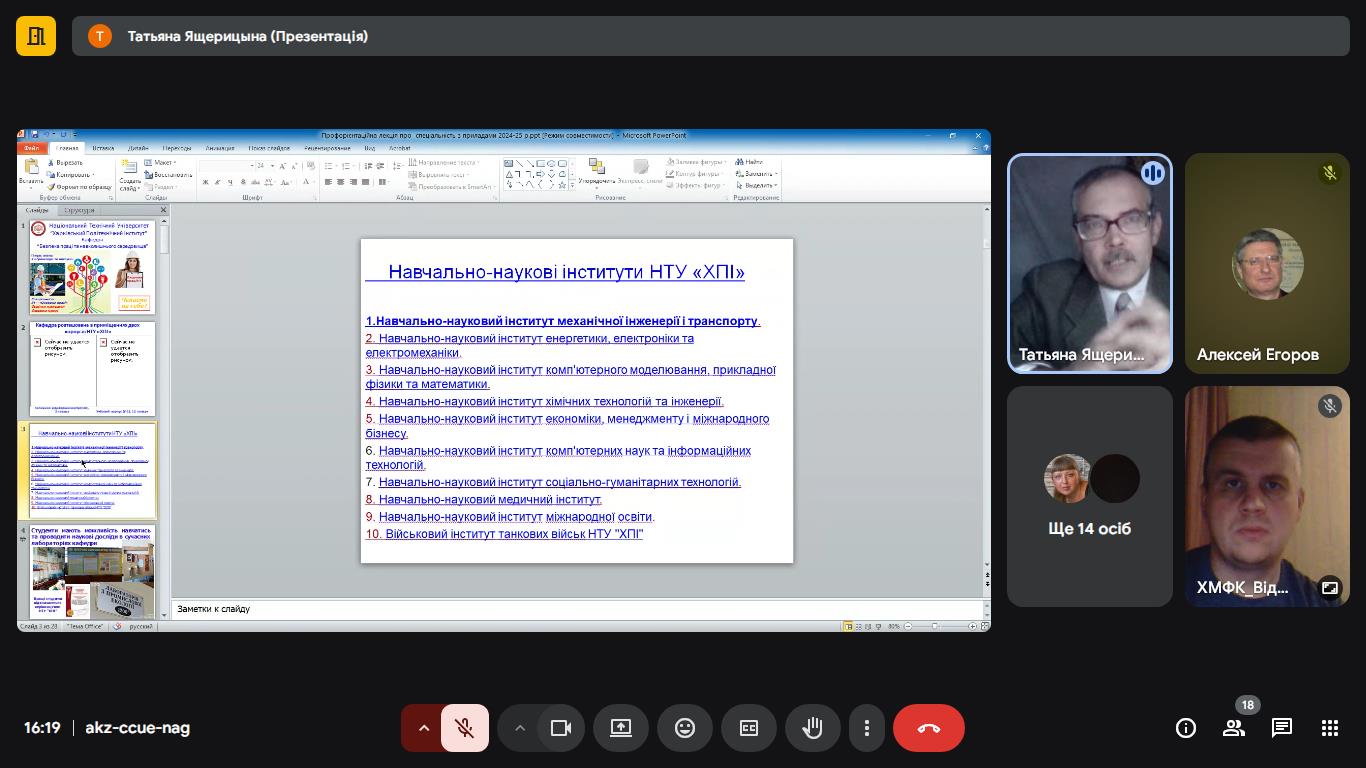Open microphone audio settings arrow

(423, 728)
